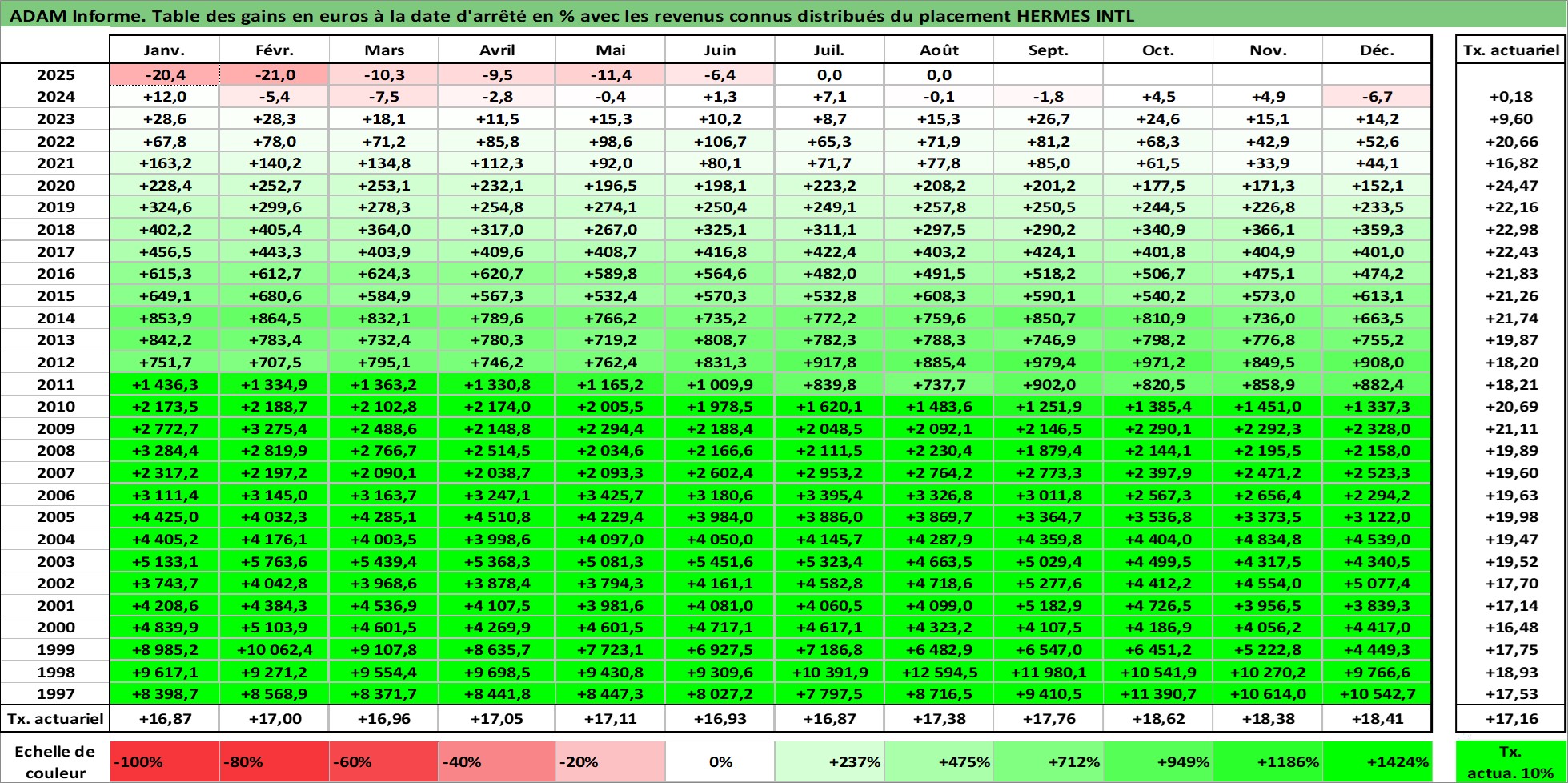Click the -6,7 cell for December 2024
Viewport: 1568px width, 783px height.
(x=1377, y=97)
